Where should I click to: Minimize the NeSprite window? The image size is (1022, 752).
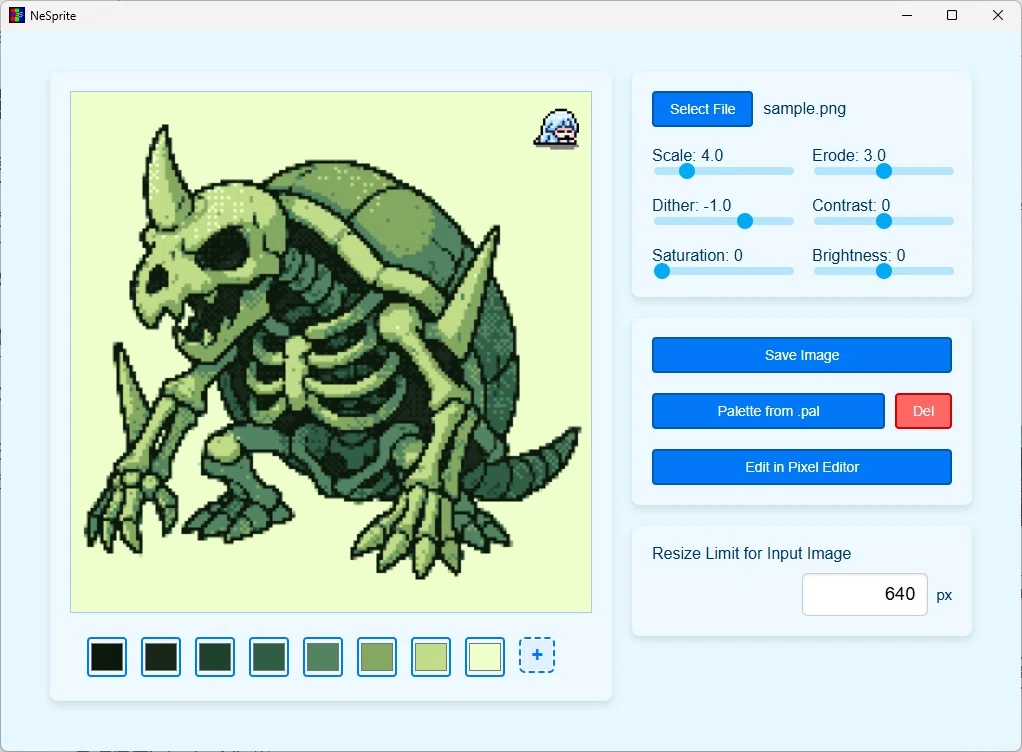click(x=907, y=15)
